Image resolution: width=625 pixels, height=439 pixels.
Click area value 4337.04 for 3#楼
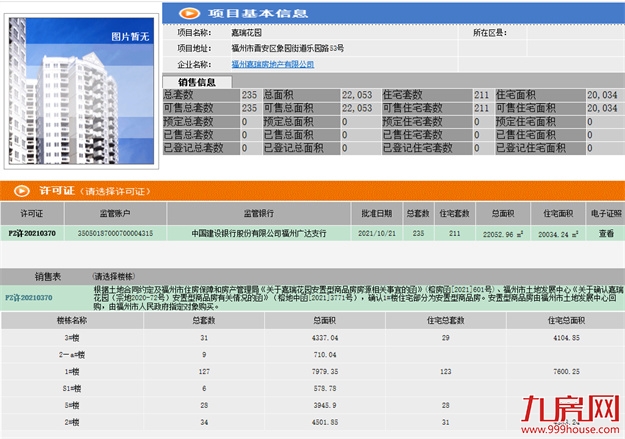point(325,338)
